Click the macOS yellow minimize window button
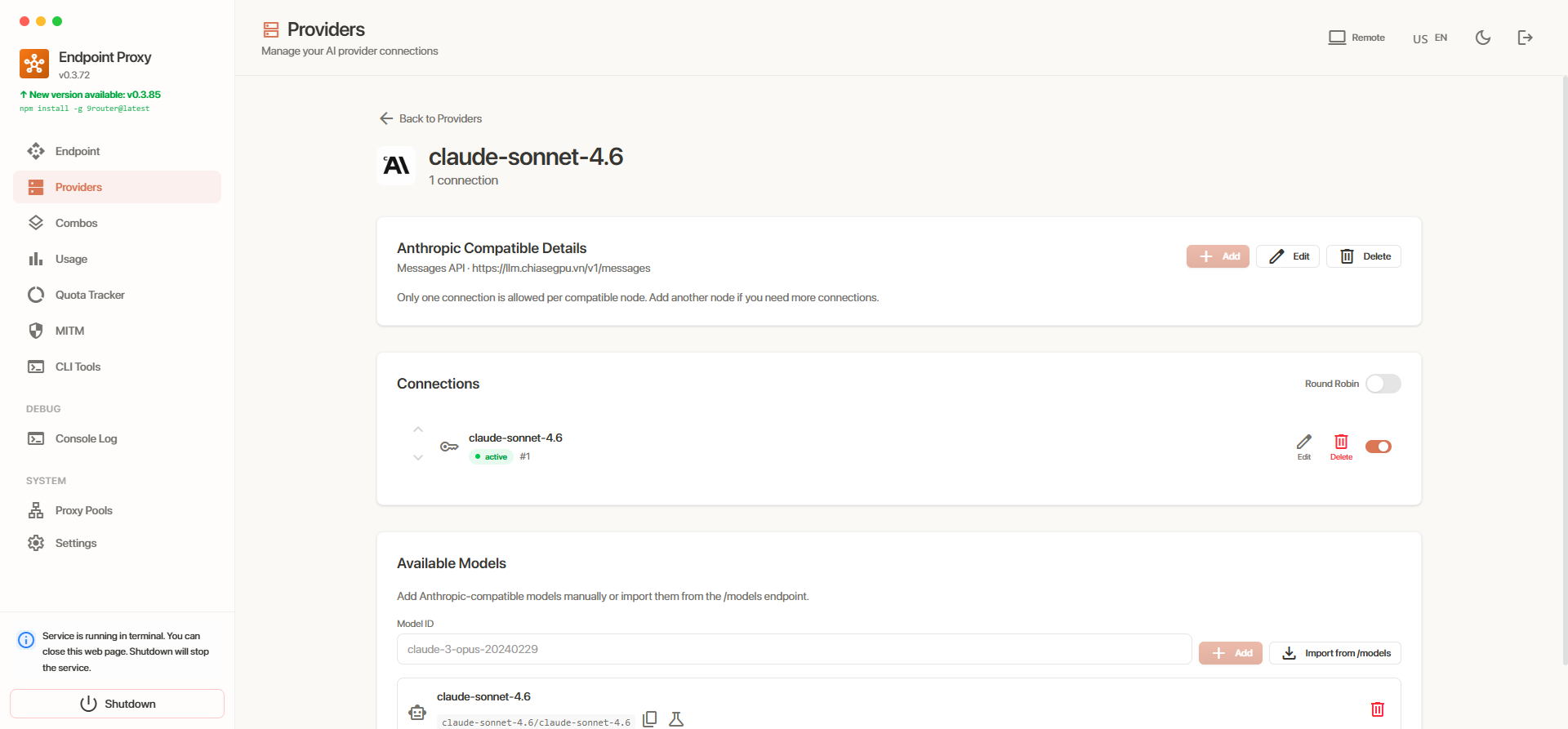 [x=41, y=21]
